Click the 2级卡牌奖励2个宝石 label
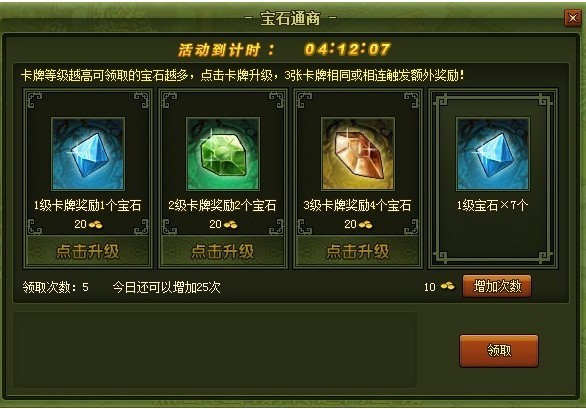The image size is (586, 409). coord(222,205)
